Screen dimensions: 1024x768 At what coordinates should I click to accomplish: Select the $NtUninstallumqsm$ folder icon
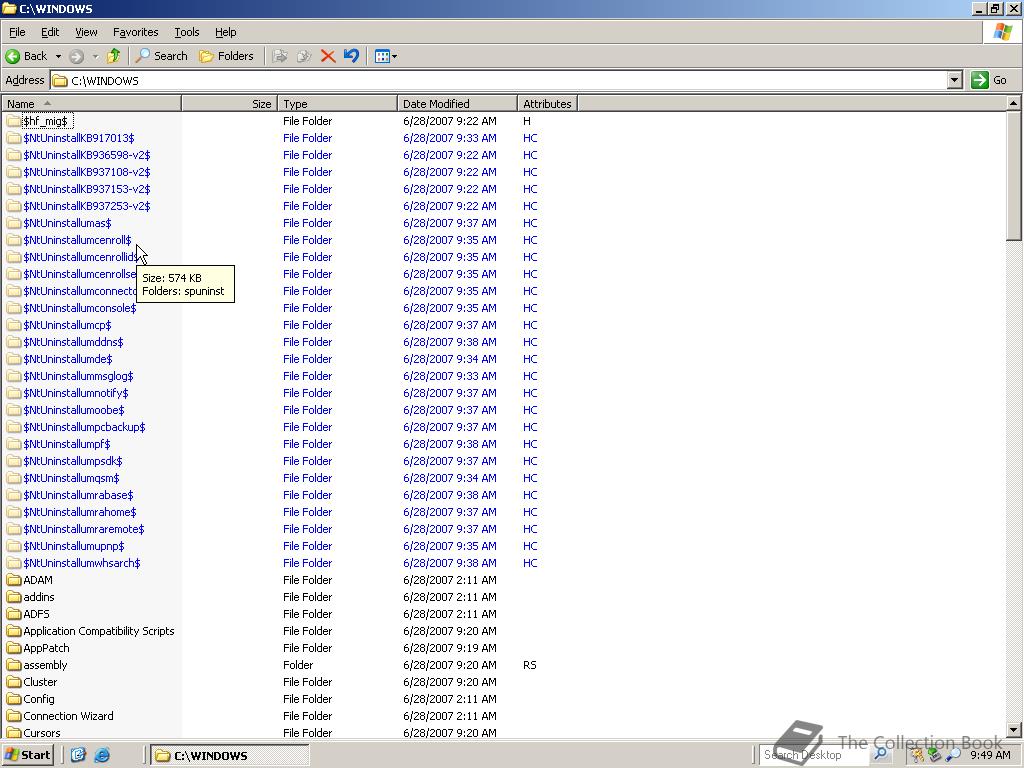click(14, 477)
